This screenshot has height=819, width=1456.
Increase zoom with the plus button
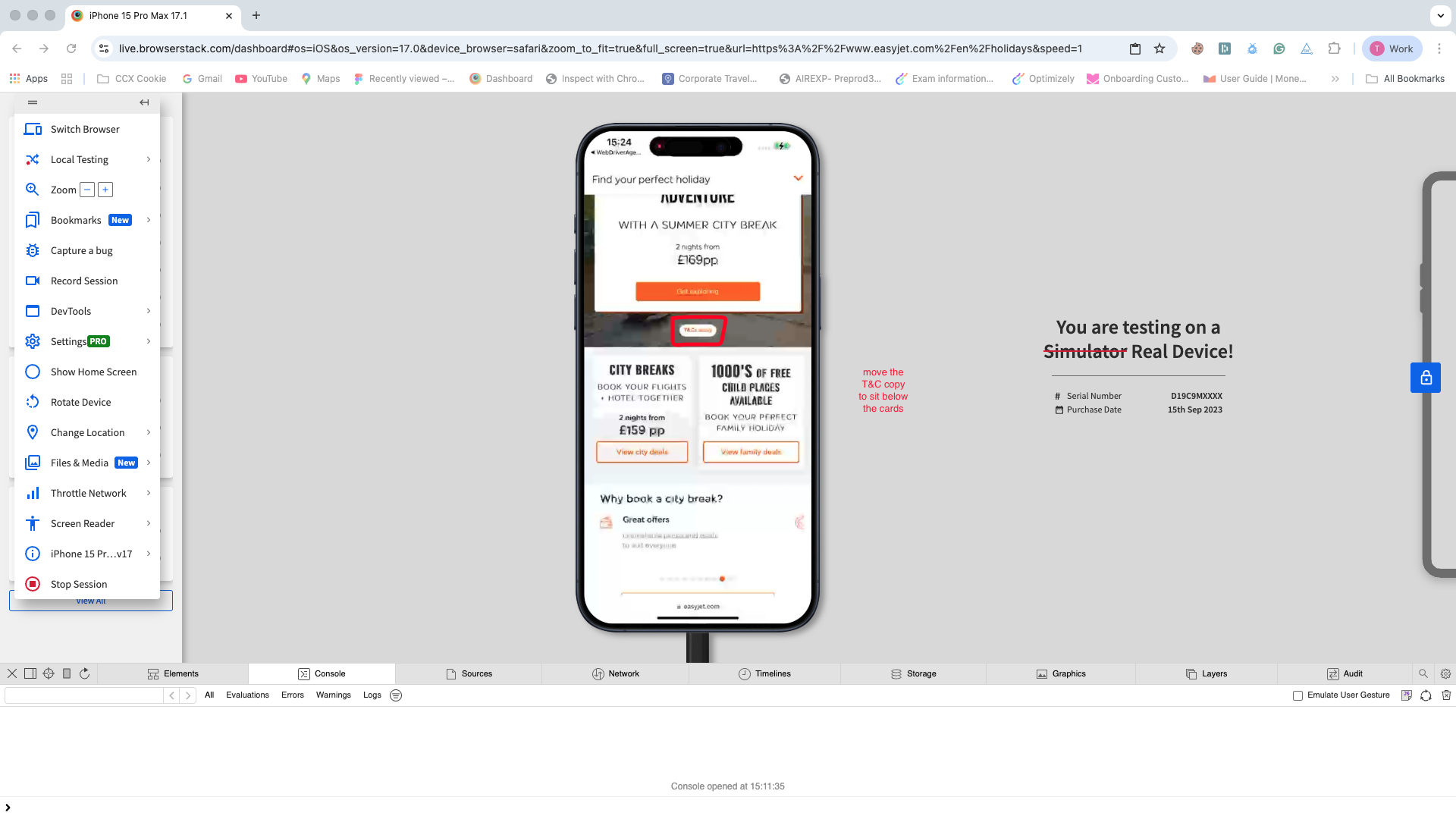[x=105, y=190]
